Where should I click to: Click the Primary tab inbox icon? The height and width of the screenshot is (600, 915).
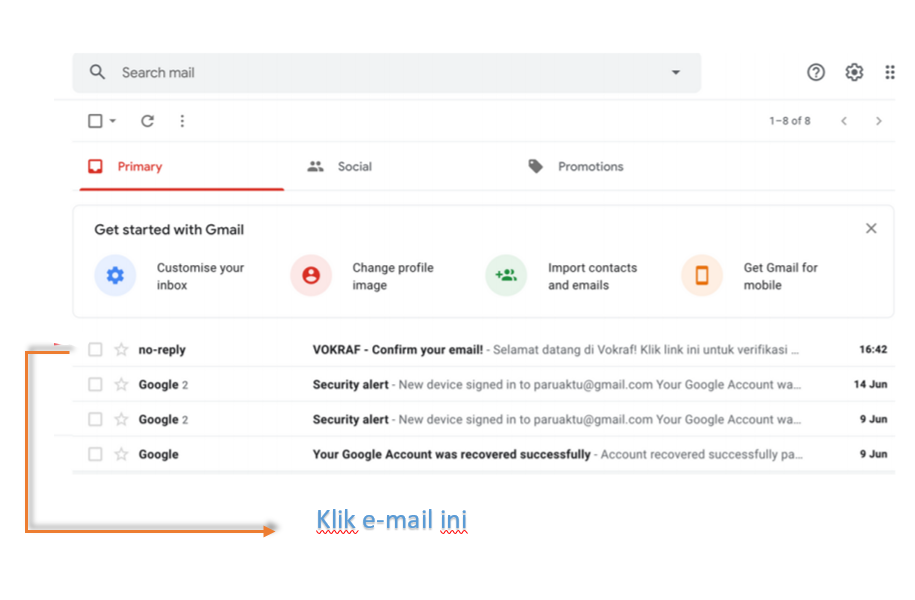[x=95, y=166]
